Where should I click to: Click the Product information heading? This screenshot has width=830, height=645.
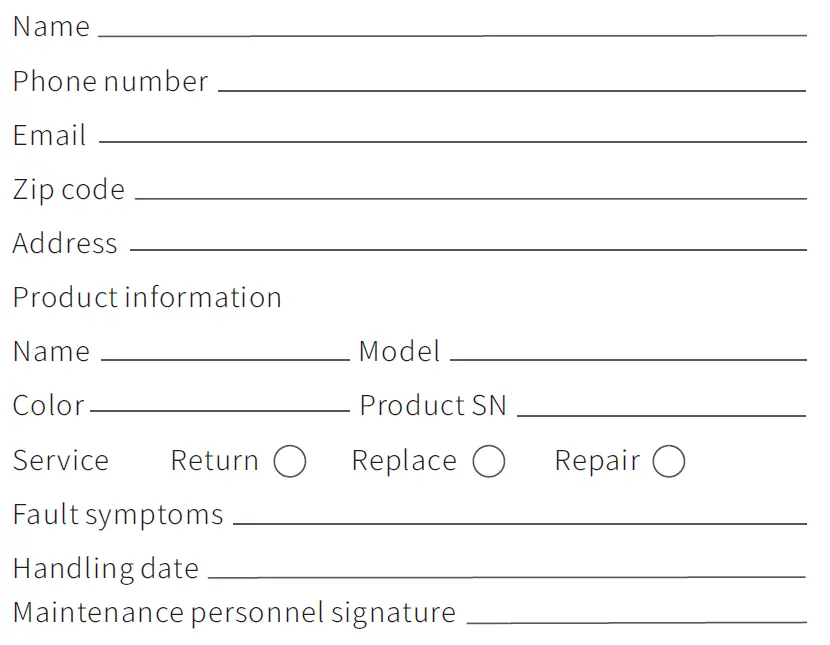click(x=147, y=297)
